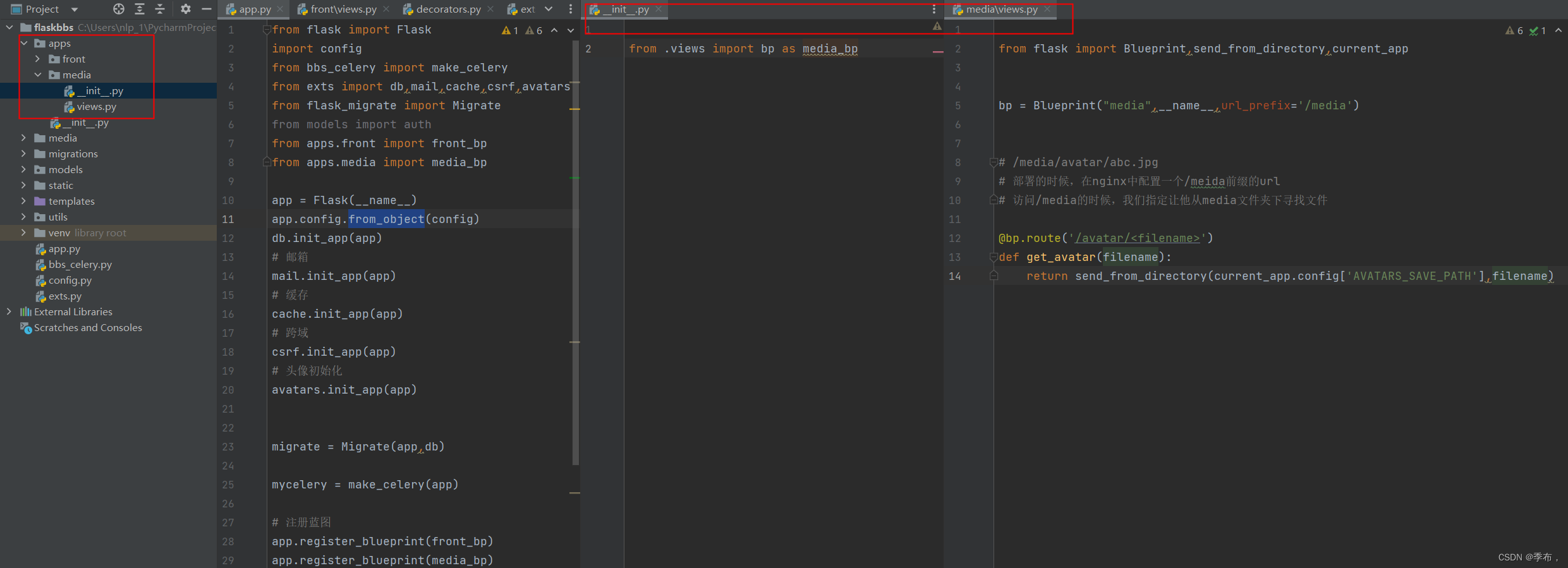This screenshot has width=1568, height=568.
Task: Open tab options menu of first editor group
Action: tap(571, 9)
